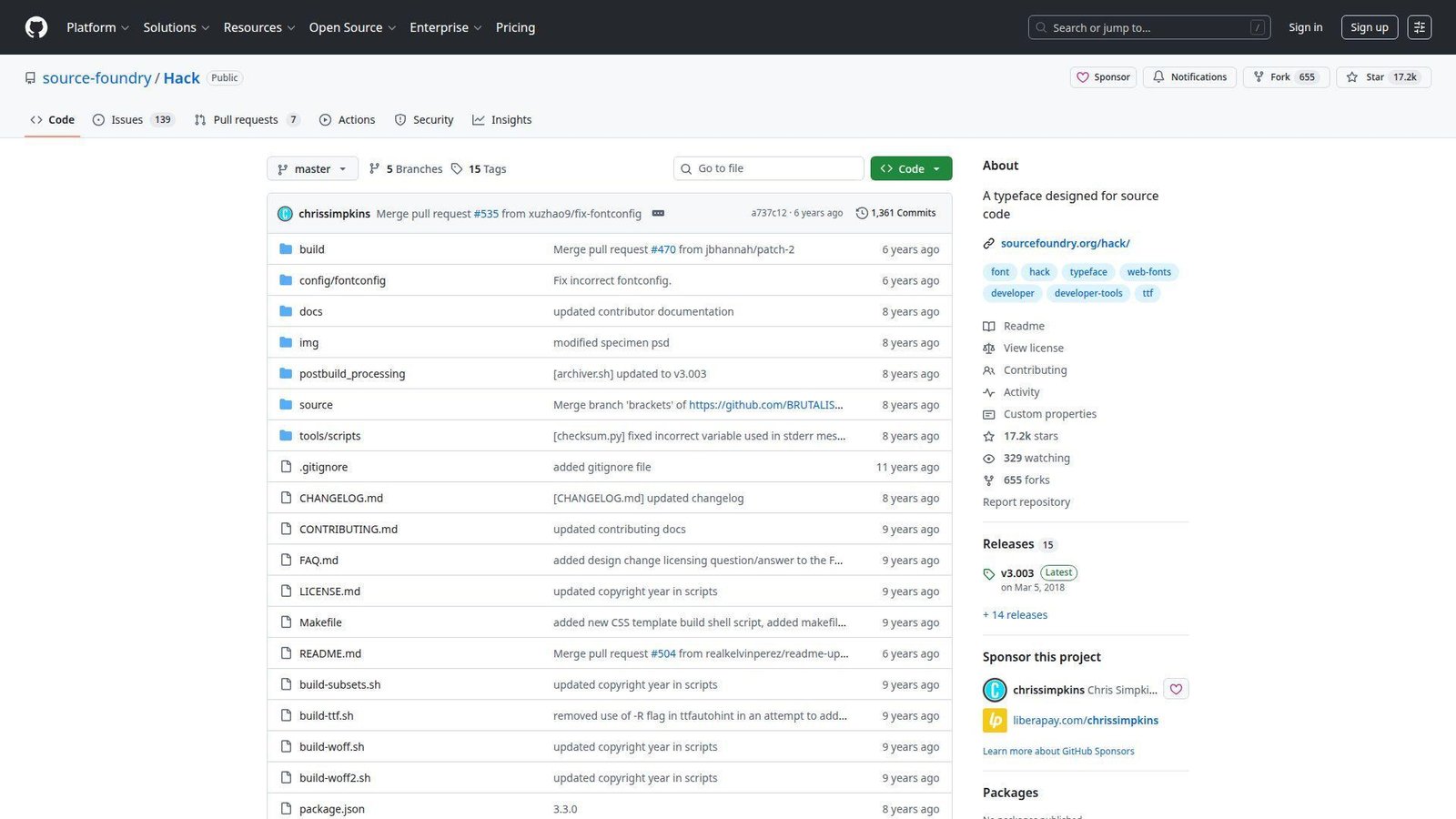1456x819 pixels.
Task: Switch to the Insights tab
Action: pos(502,119)
